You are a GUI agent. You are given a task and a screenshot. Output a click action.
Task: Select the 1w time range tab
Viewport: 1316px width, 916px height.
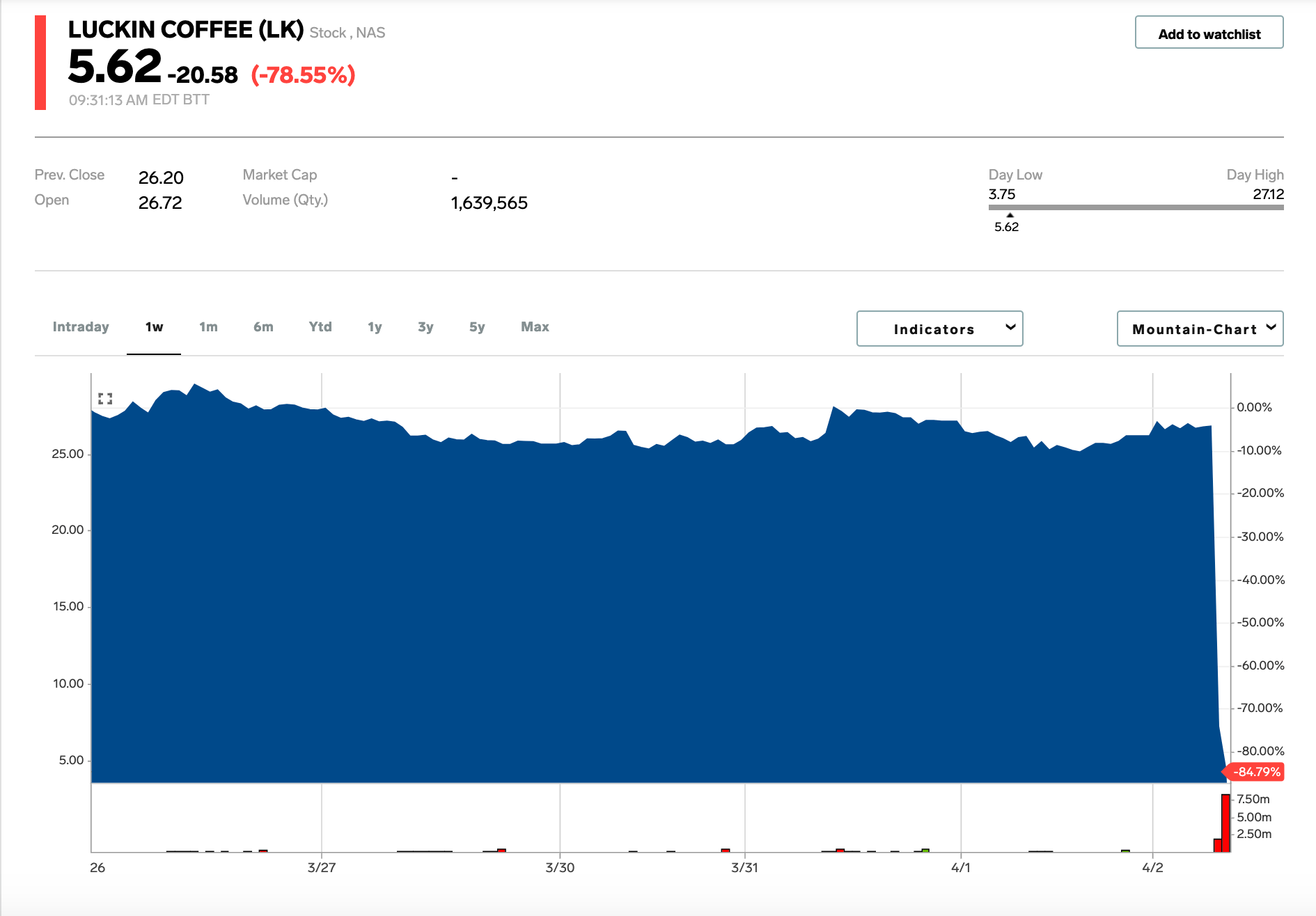tap(154, 327)
